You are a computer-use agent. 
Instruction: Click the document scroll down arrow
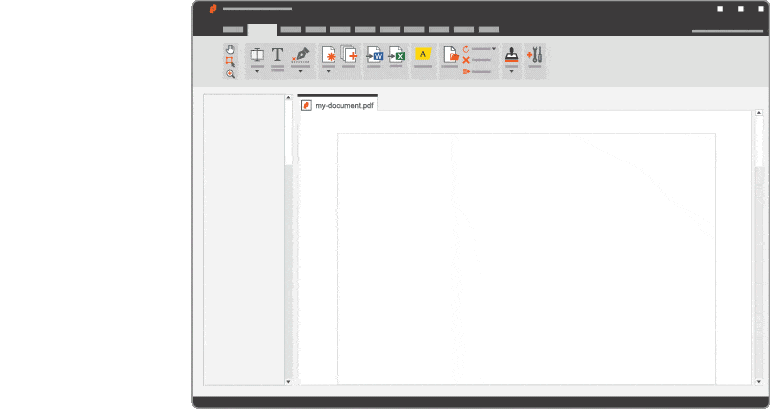pyautogui.click(x=759, y=382)
